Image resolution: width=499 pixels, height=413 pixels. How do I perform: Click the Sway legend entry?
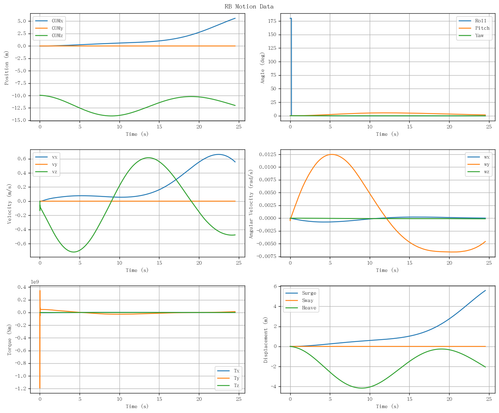tap(300, 300)
